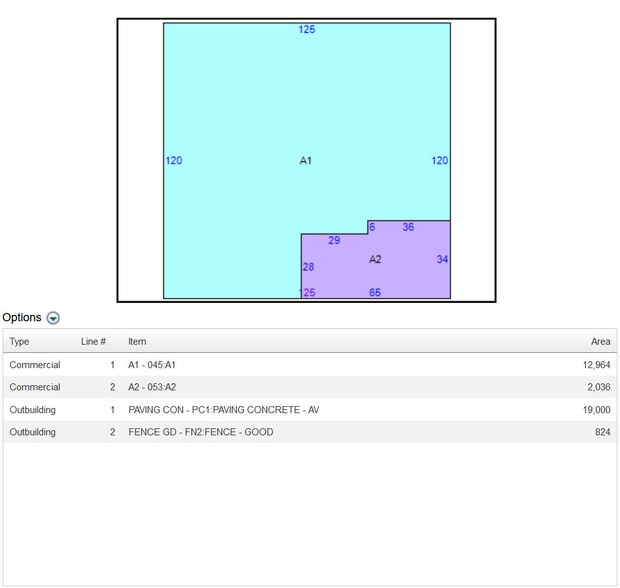Screen dimensions: 620x588
Task: Sort by Line # column header
Action: (x=93, y=342)
